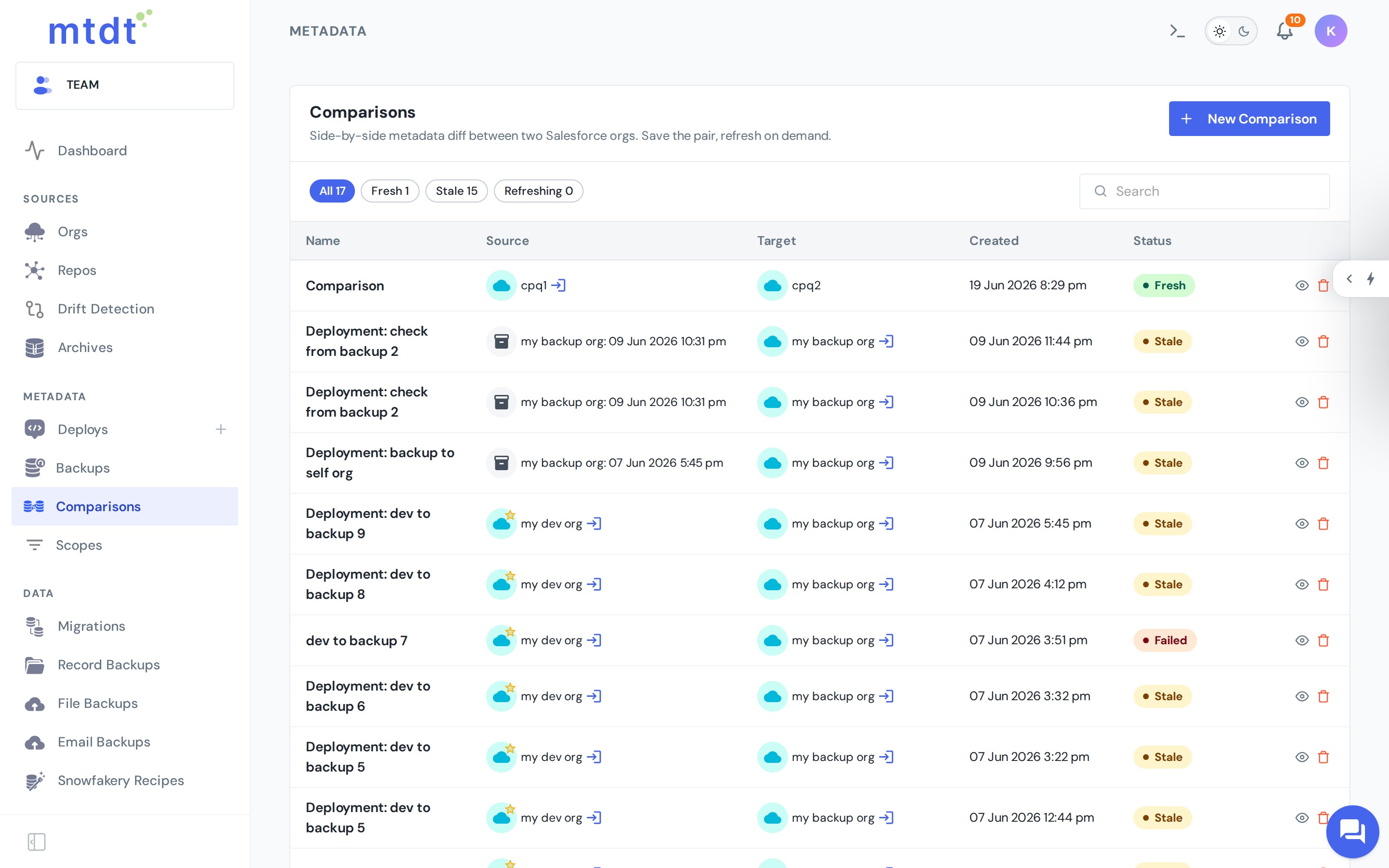This screenshot has width=1389, height=868.
Task: Open the terminal console icon
Action: (1177, 31)
